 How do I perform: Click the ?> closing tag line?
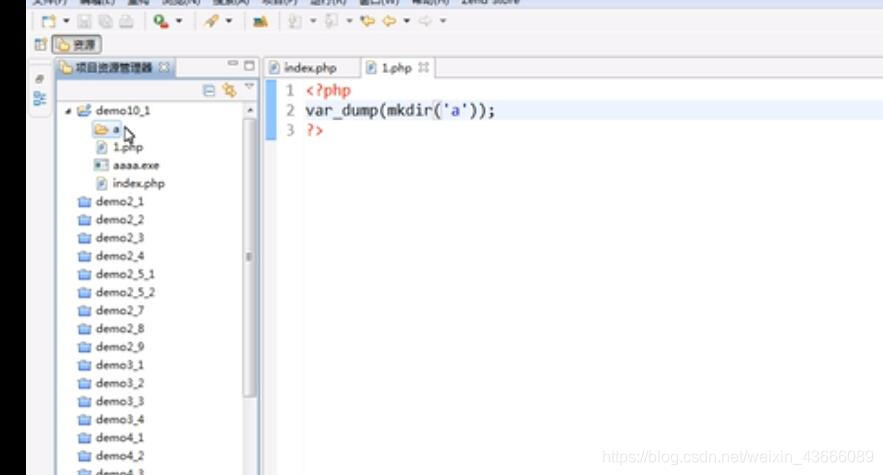pyautogui.click(x=315, y=130)
